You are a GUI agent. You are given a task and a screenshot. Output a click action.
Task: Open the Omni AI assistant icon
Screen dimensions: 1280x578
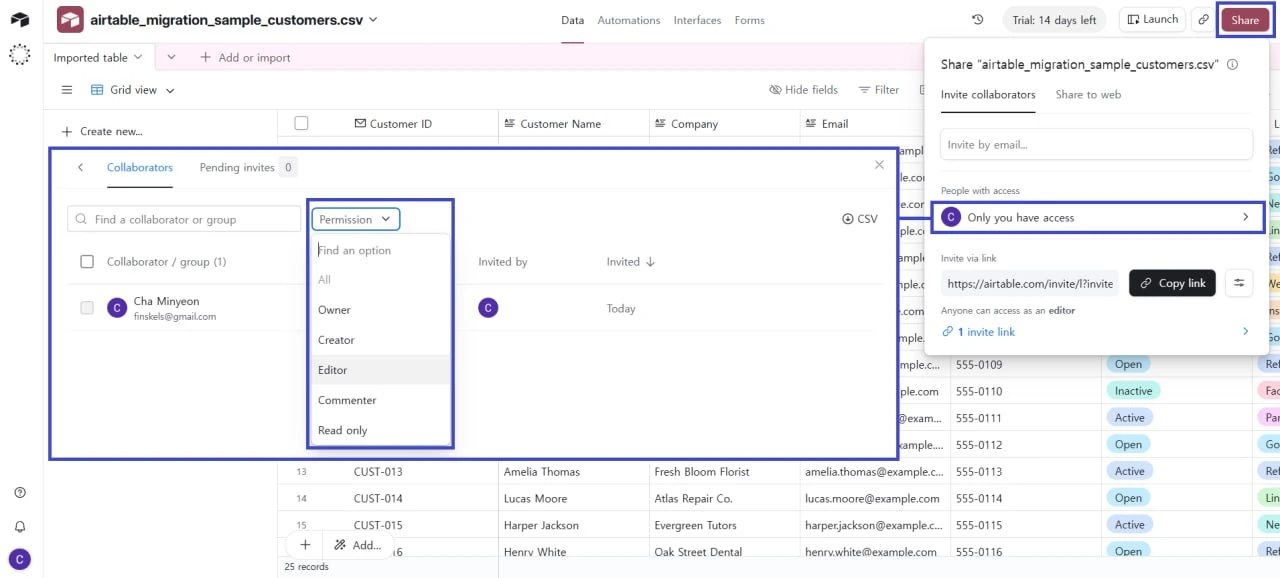click(x=20, y=55)
